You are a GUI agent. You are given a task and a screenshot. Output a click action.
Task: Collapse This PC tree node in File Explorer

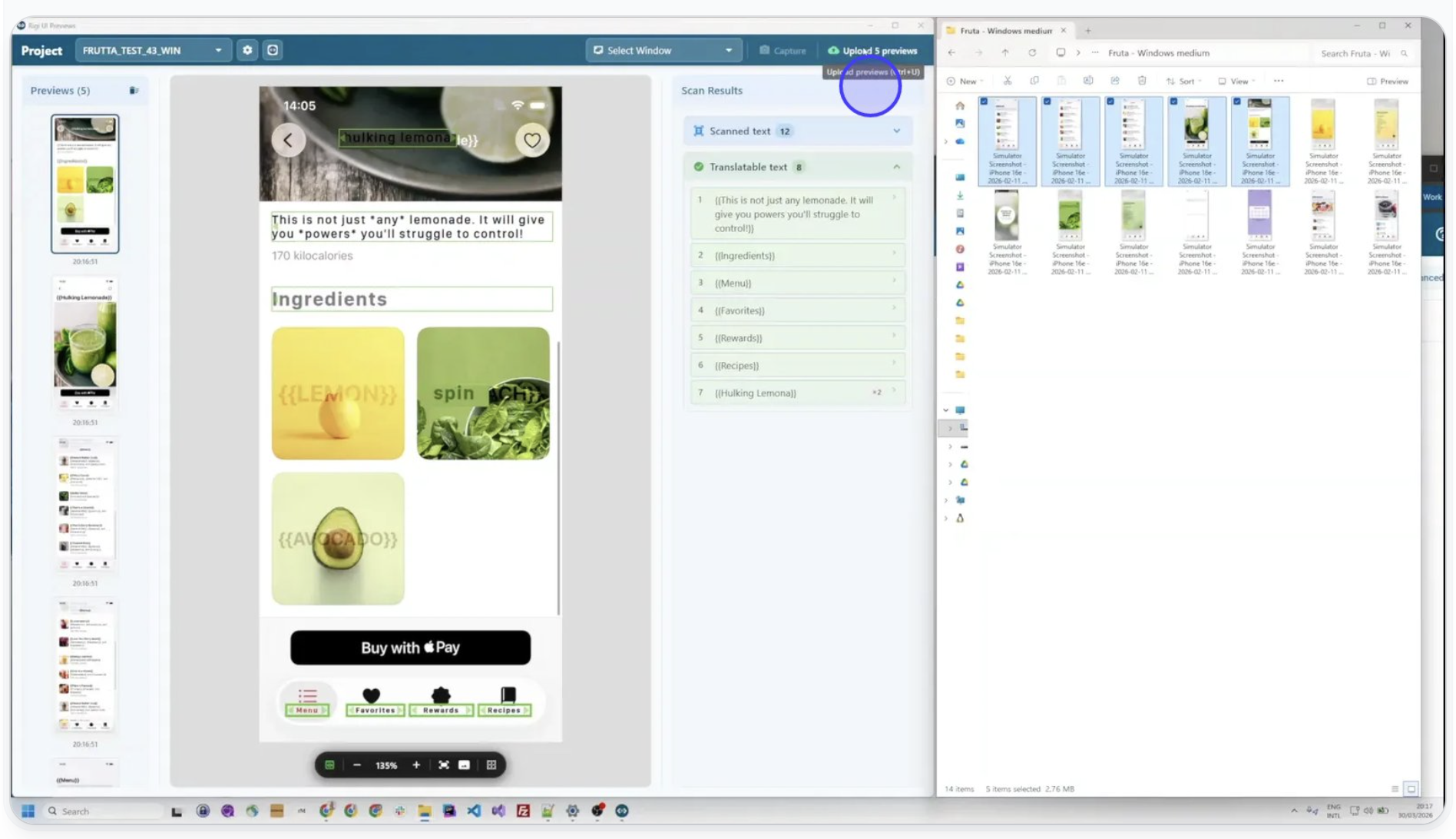(946, 410)
